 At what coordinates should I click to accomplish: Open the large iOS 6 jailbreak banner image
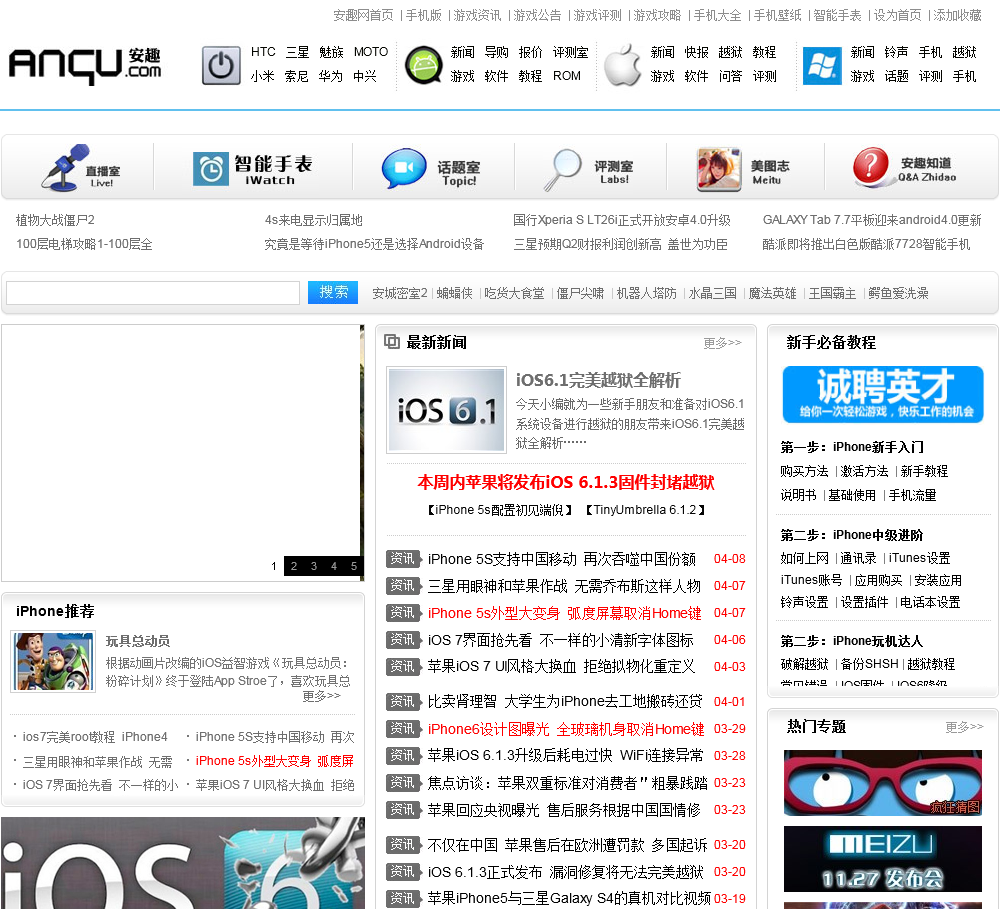pyautogui.click(x=183, y=863)
